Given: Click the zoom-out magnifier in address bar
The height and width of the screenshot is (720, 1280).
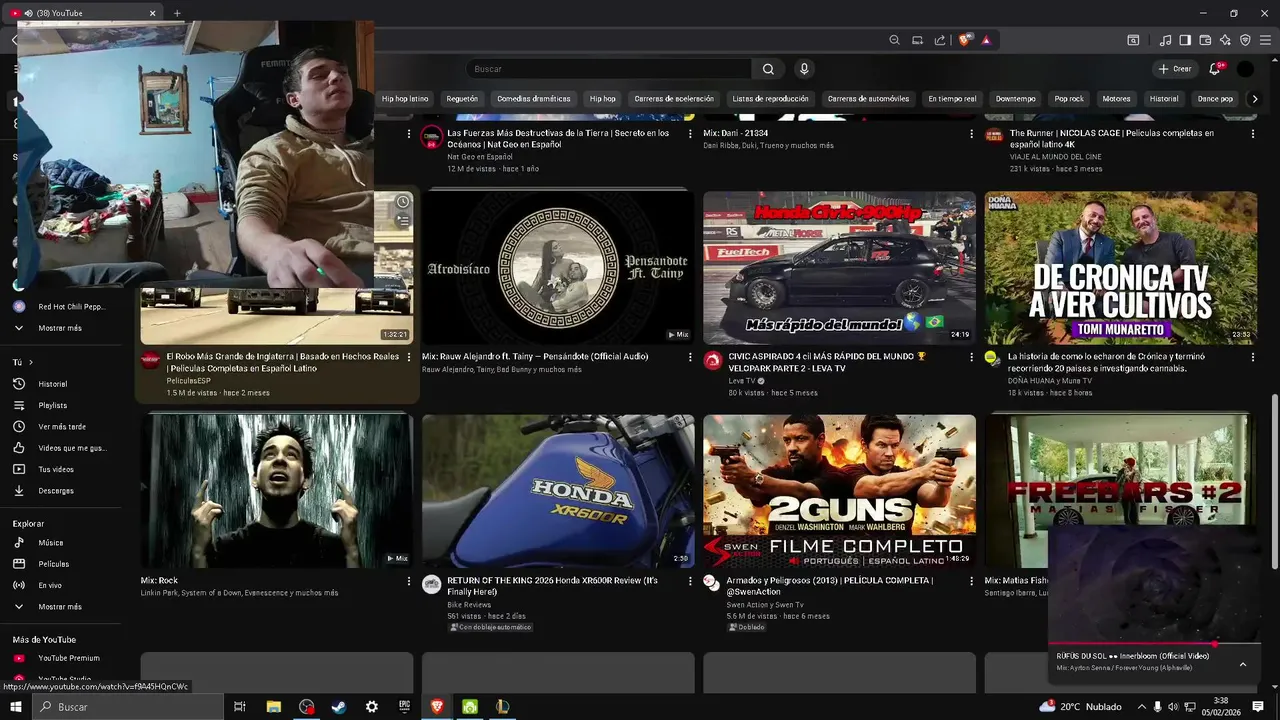Looking at the screenshot, I should 894,40.
